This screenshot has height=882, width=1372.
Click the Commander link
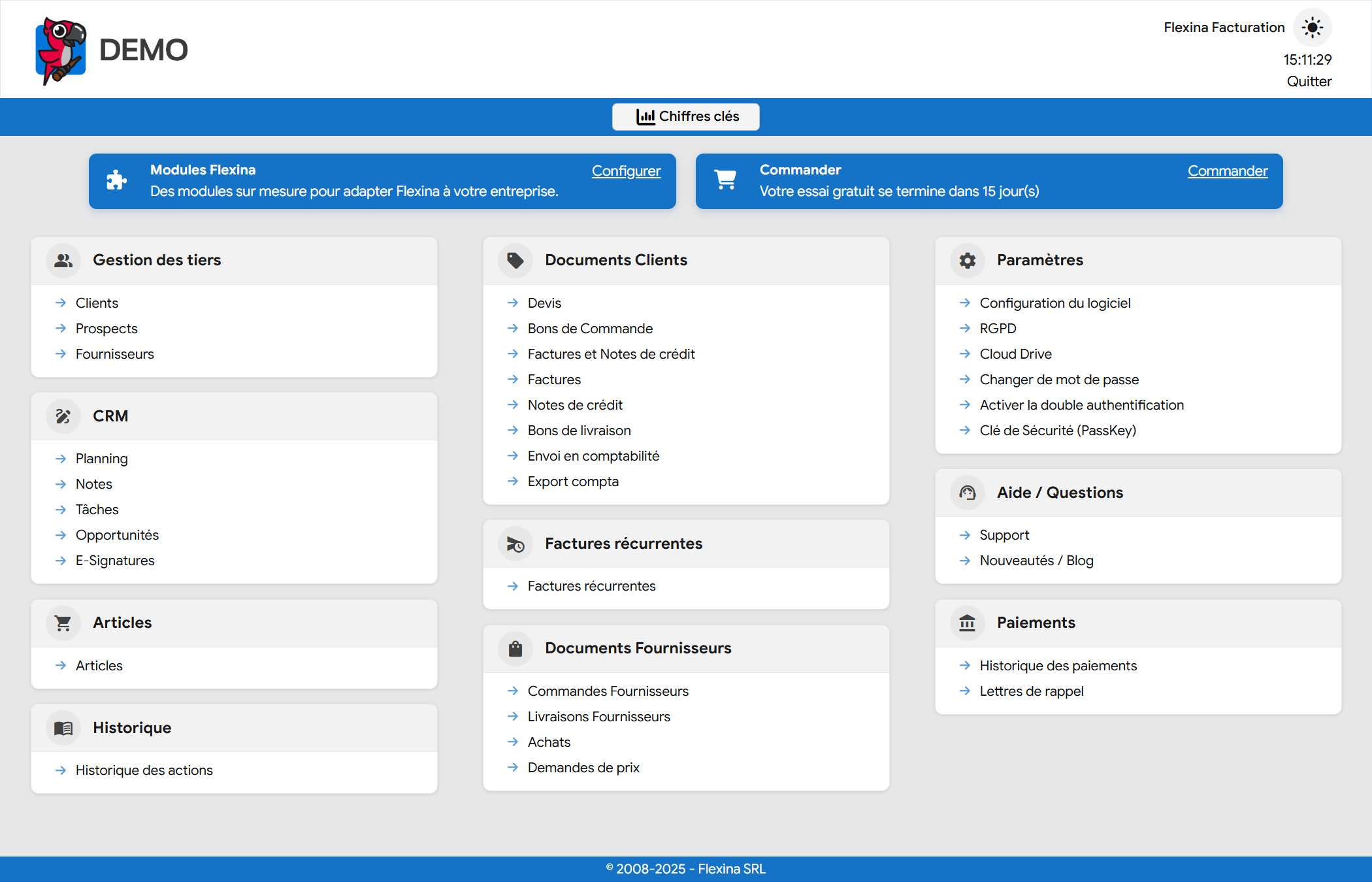(1228, 171)
